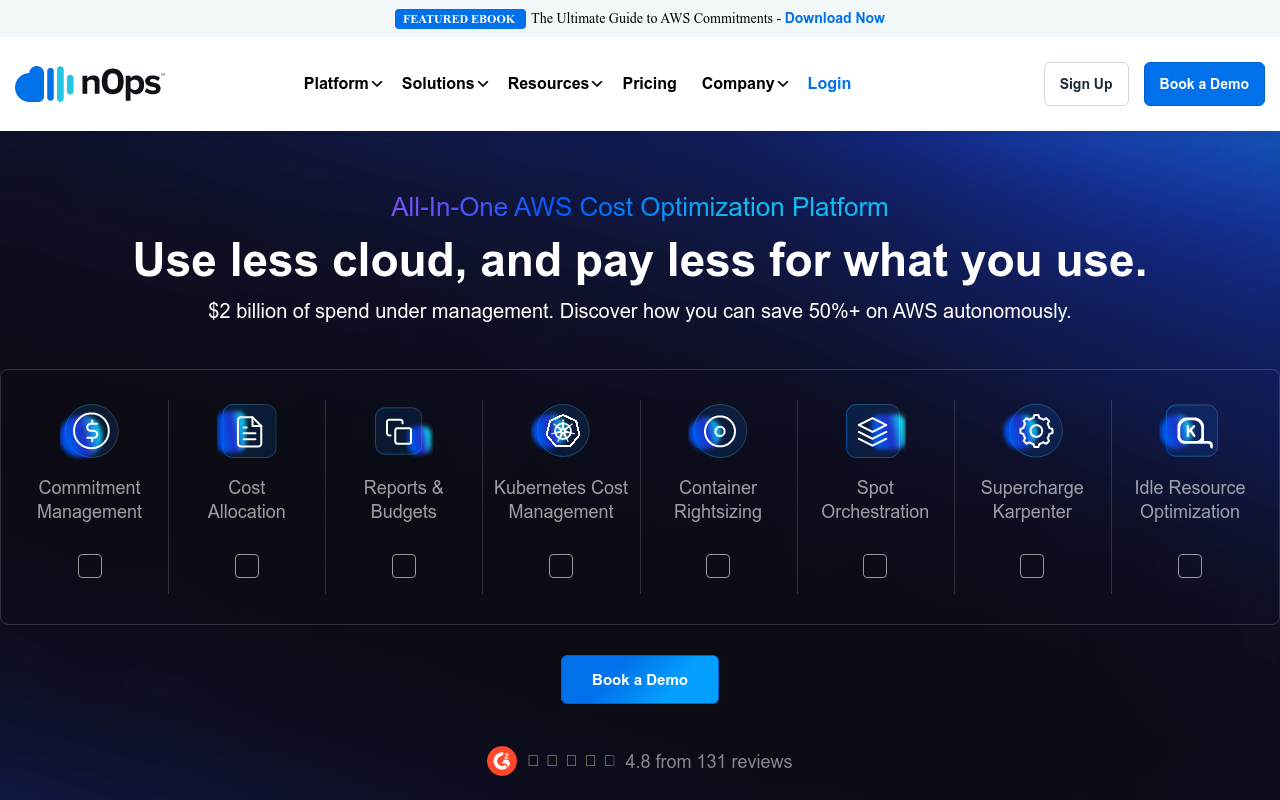Click the G2 reviews badge icon

[502, 761]
